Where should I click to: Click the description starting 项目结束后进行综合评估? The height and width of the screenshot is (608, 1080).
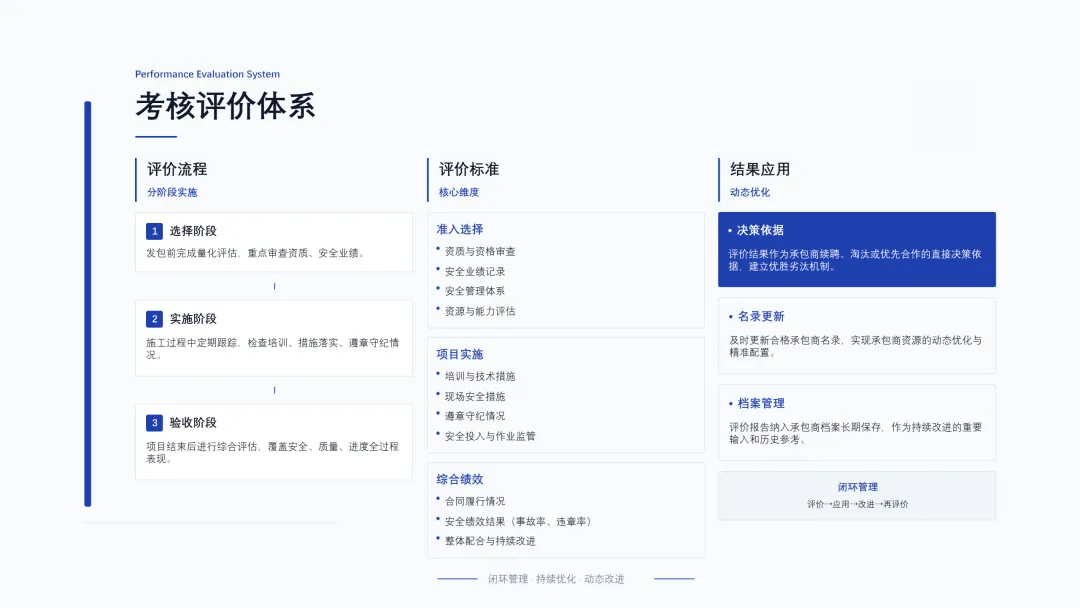pyautogui.click(x=273, y=452)
